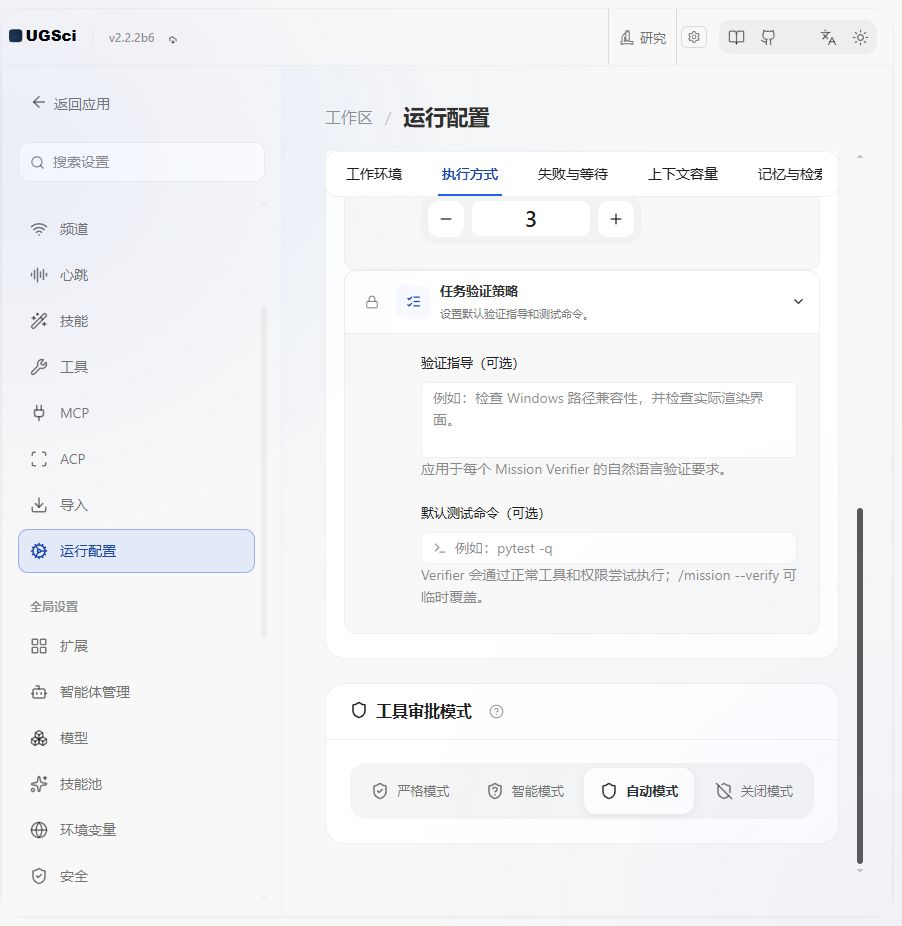The height and width of the screenshot is (926, 902).
Task: Click the main panel vertical scrollbar thumb
Action: pyautogui.click(x=860, y=686)
